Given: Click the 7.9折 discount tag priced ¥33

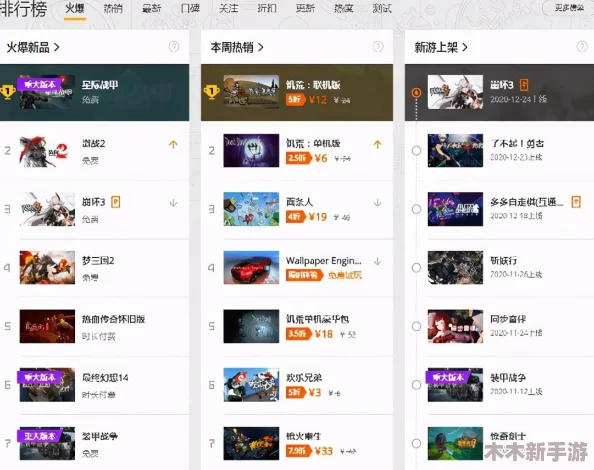Looking at the screenshot, I should pos(299,451).
